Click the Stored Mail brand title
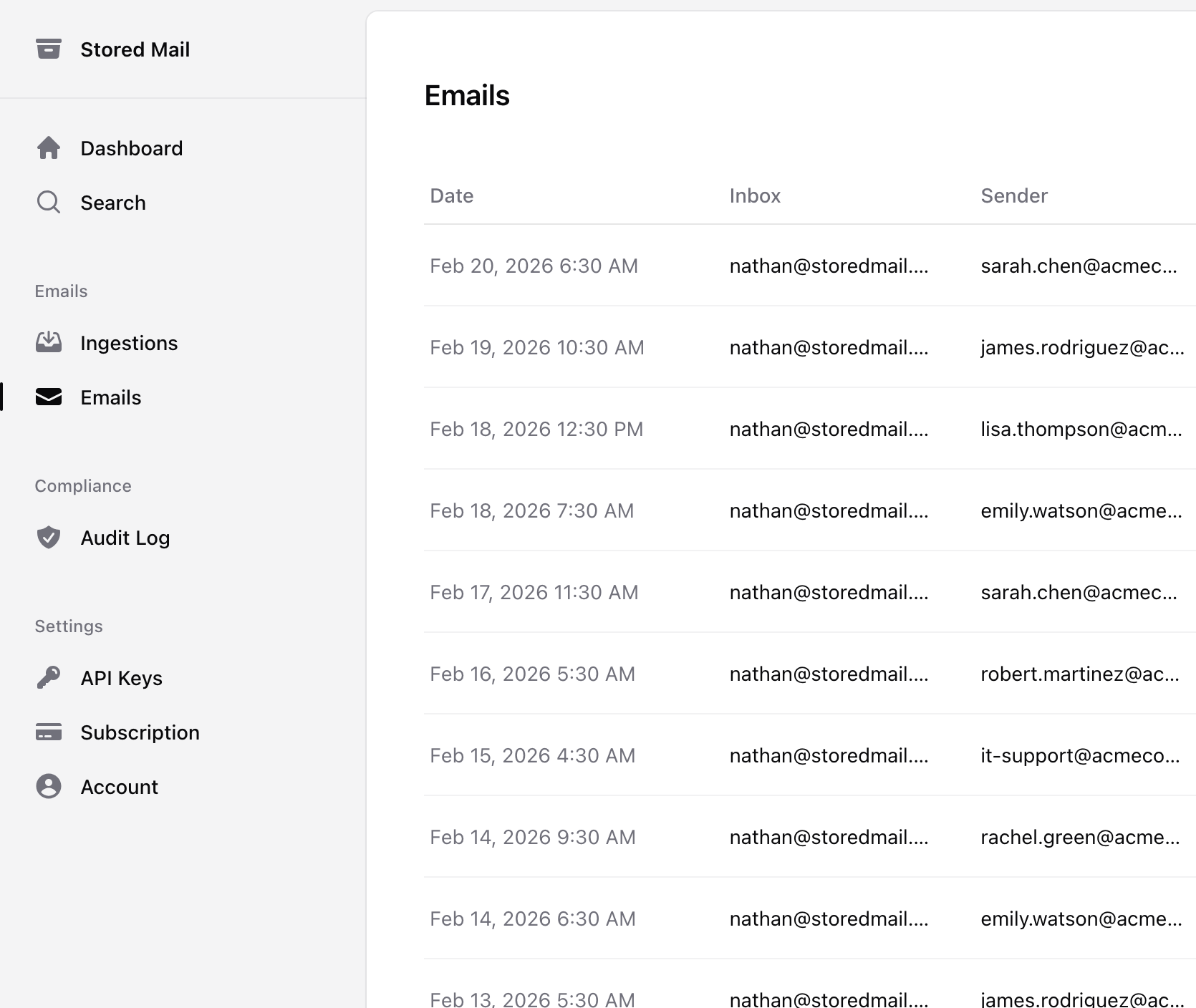Viewport: 1196px width, 1008px height. coord(135,49)
